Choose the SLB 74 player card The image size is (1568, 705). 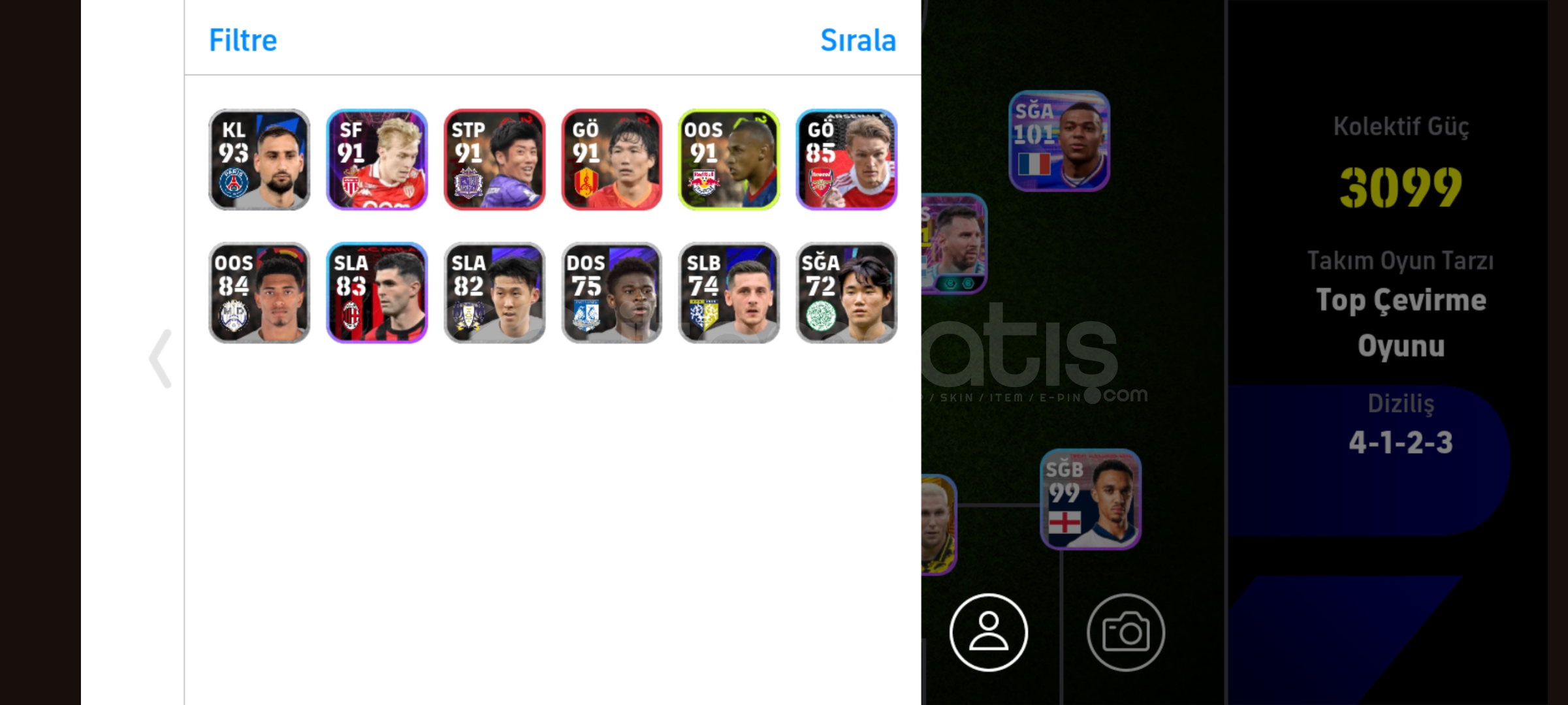[729, 292]
